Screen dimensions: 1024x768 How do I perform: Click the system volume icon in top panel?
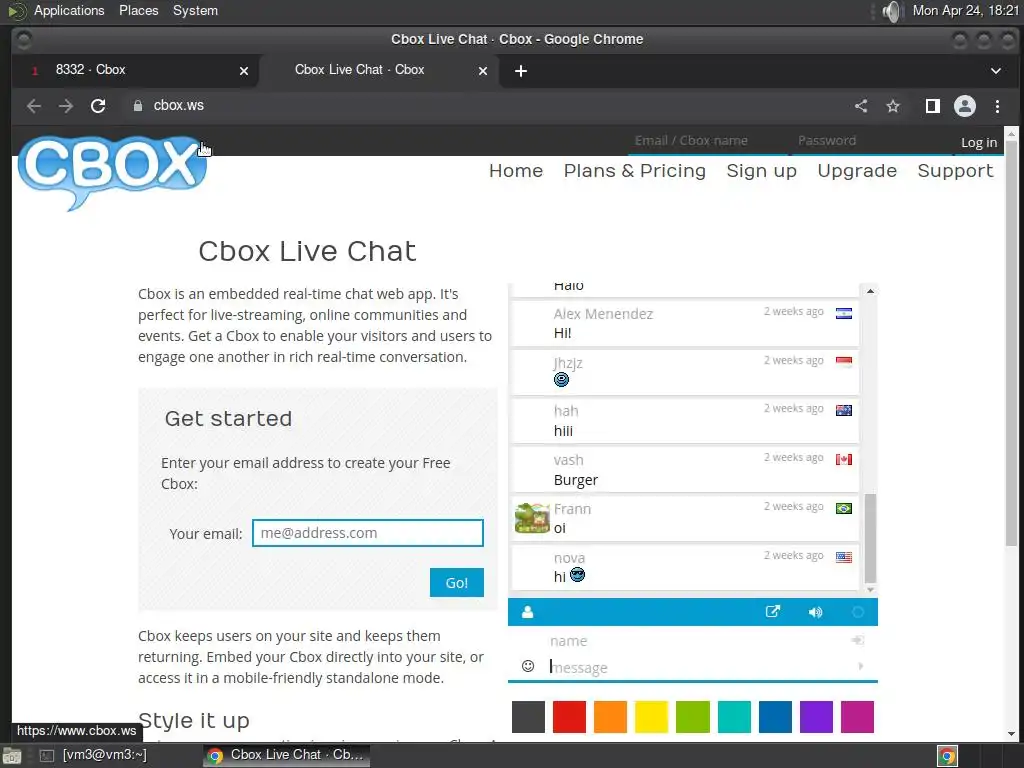891,11
